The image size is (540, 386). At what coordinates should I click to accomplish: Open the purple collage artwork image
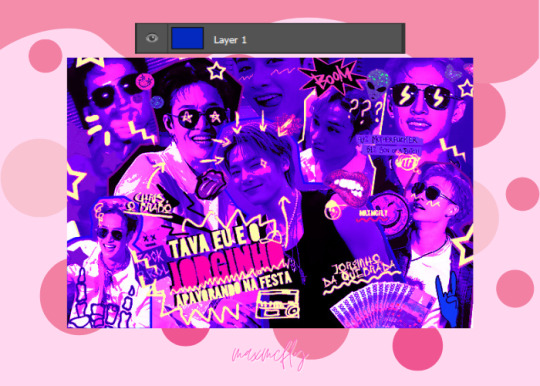click(270, 193)
